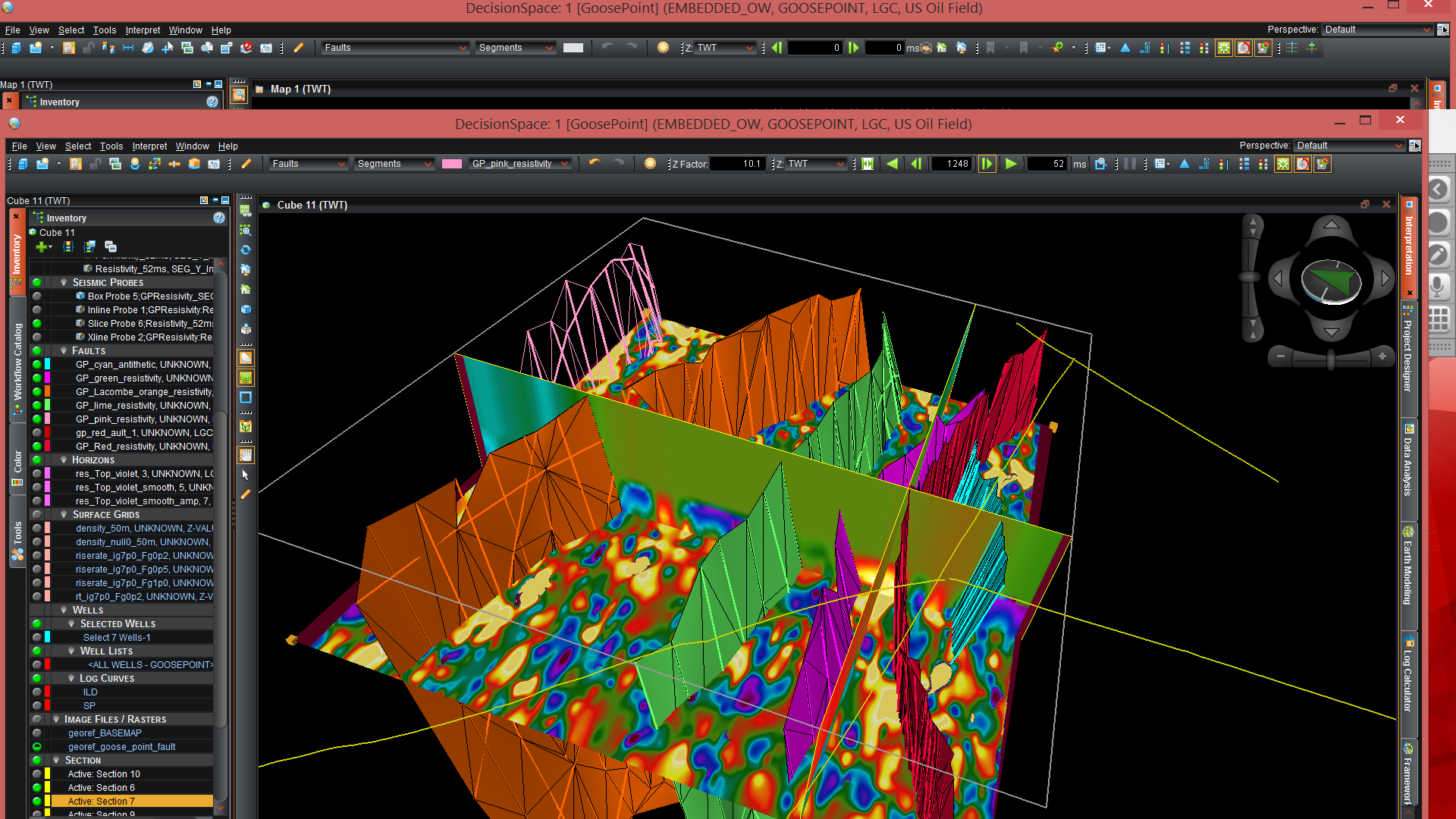This screenshot has width=1456, height=819.
Task: Select the arrow pointer tool in viewer sidebar
Action: tap(246, 475)
